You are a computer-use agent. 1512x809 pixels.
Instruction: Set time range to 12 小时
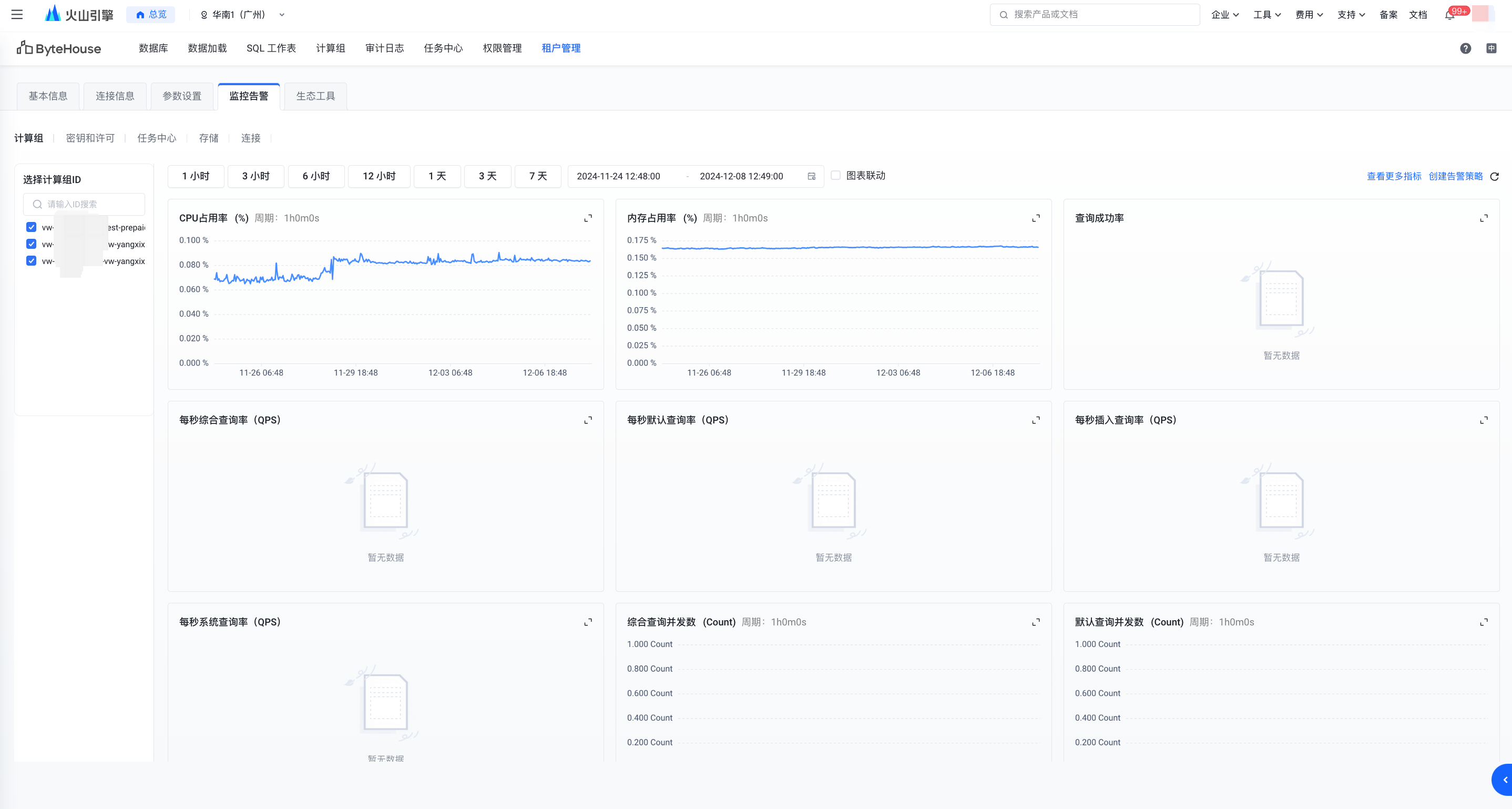(379, 176)
